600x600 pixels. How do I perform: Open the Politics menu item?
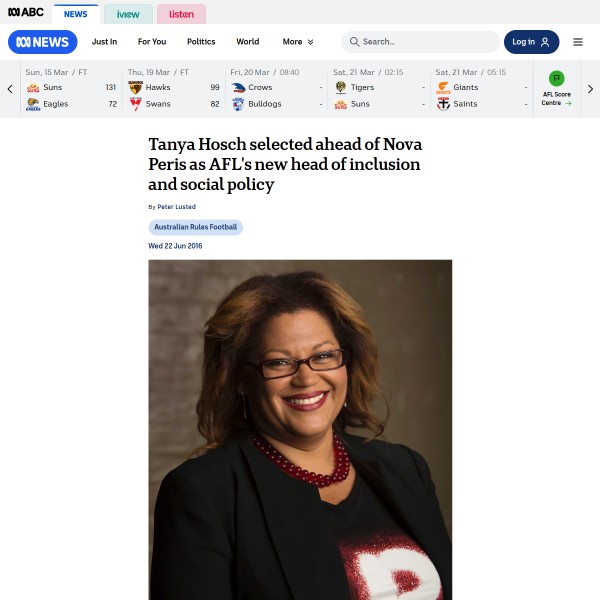coord(201,42)
